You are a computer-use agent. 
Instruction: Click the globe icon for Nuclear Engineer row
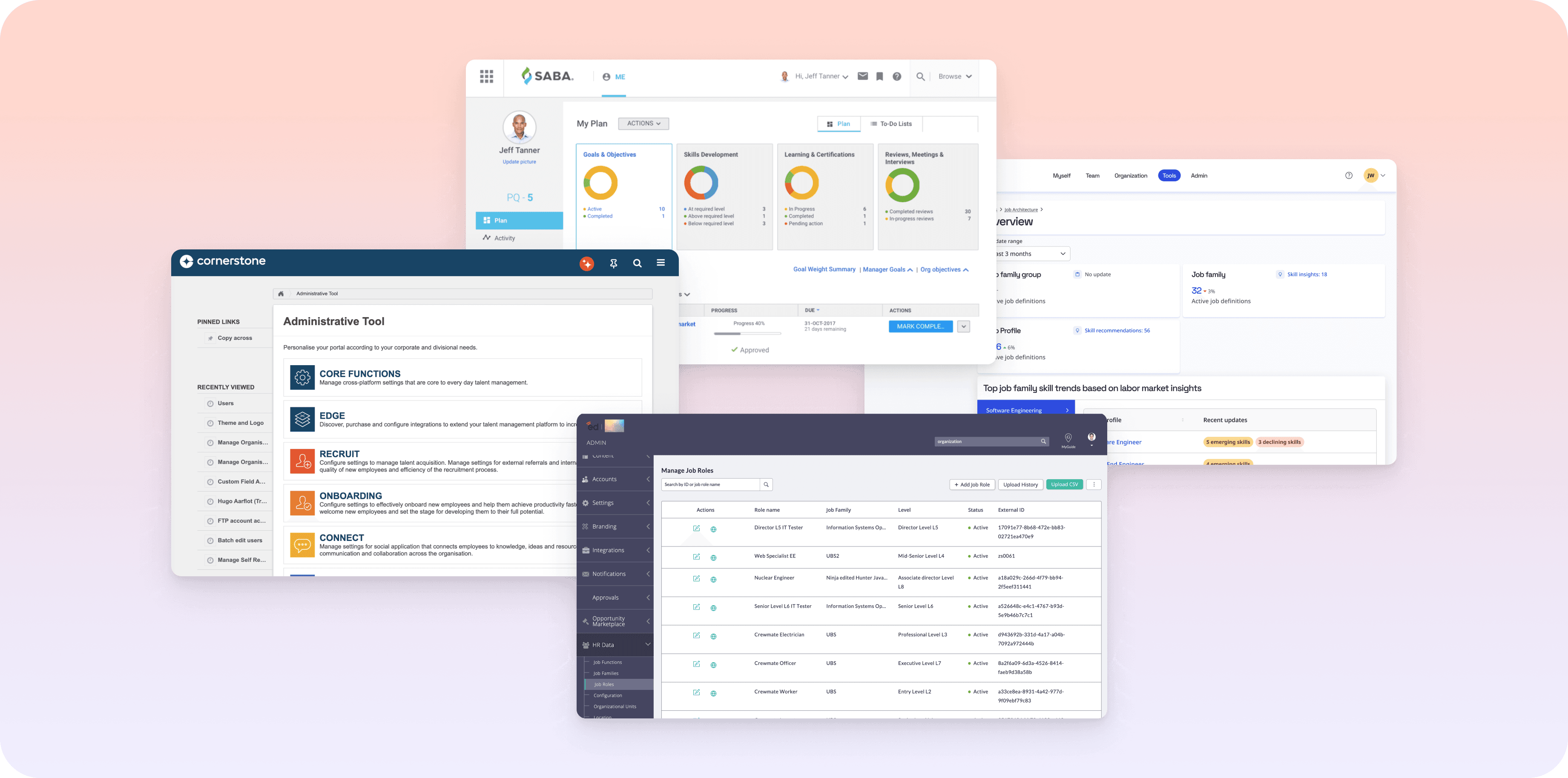coord(713,579)
